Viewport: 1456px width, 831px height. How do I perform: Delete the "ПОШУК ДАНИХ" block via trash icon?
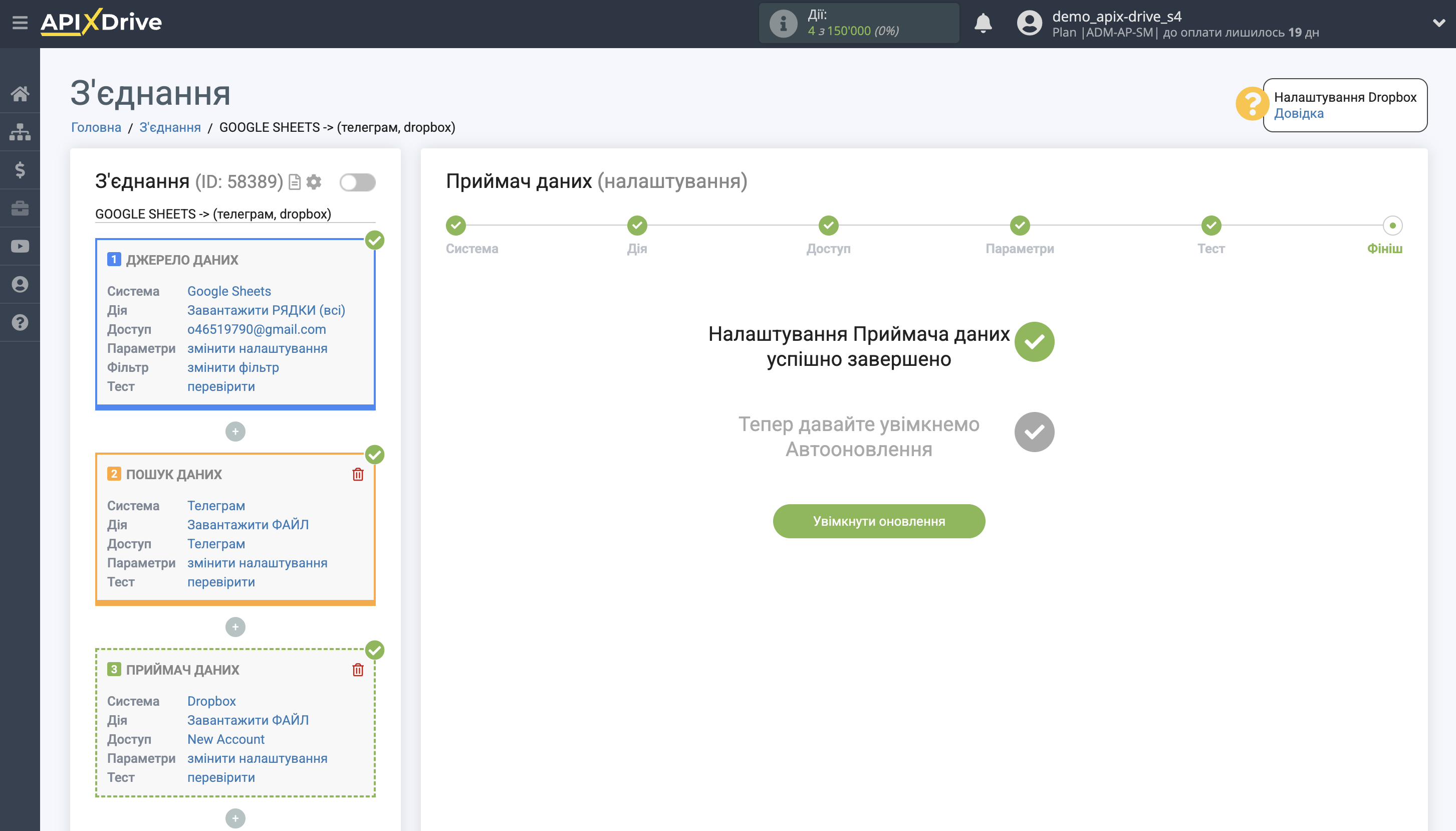click(358, 473)
